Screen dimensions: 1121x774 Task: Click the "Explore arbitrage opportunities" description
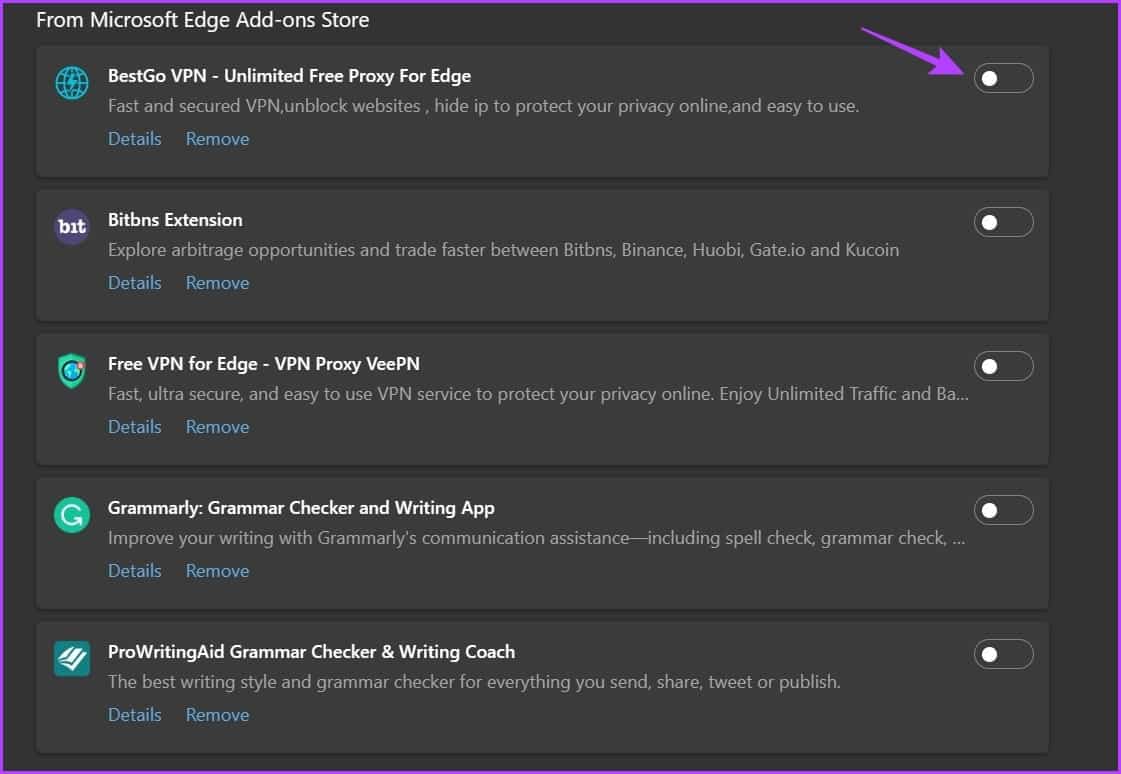pos(503,250)
